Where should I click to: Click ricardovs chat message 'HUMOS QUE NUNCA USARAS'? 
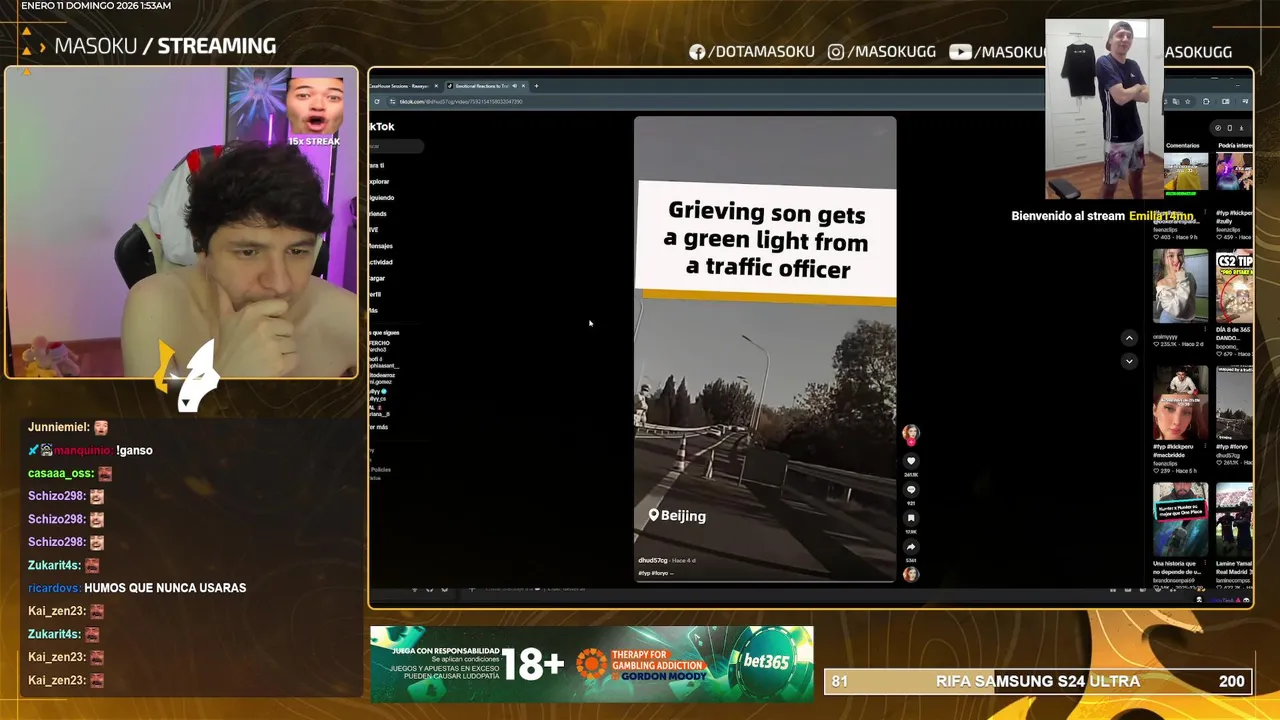pos(165,588)
